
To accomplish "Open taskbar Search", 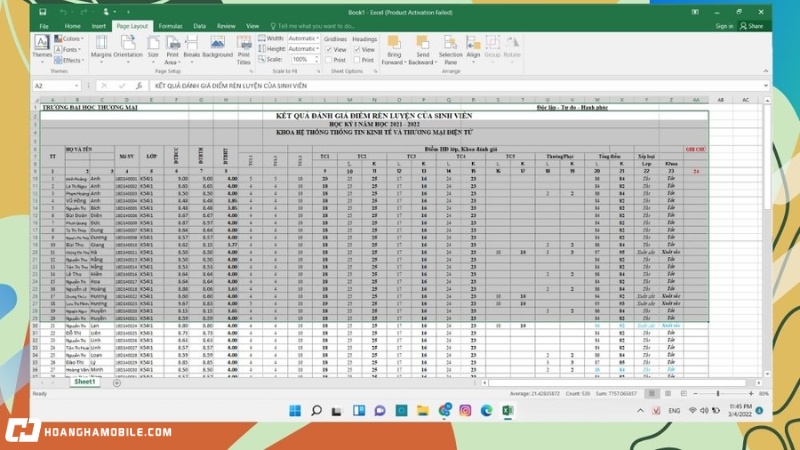I will pyautogui.click(x=316, y=411).
